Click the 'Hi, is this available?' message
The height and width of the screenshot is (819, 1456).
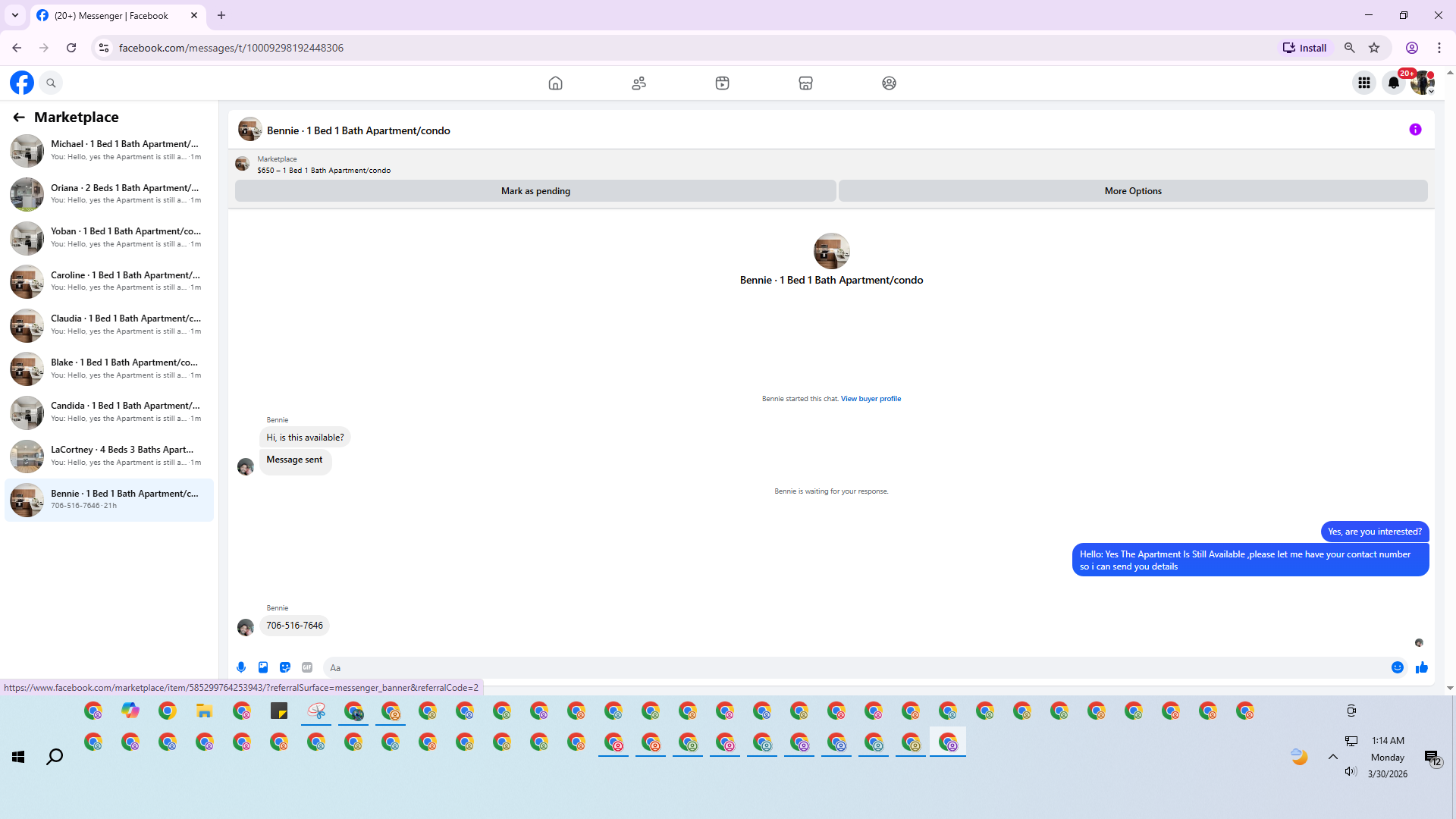click(305, 438)
